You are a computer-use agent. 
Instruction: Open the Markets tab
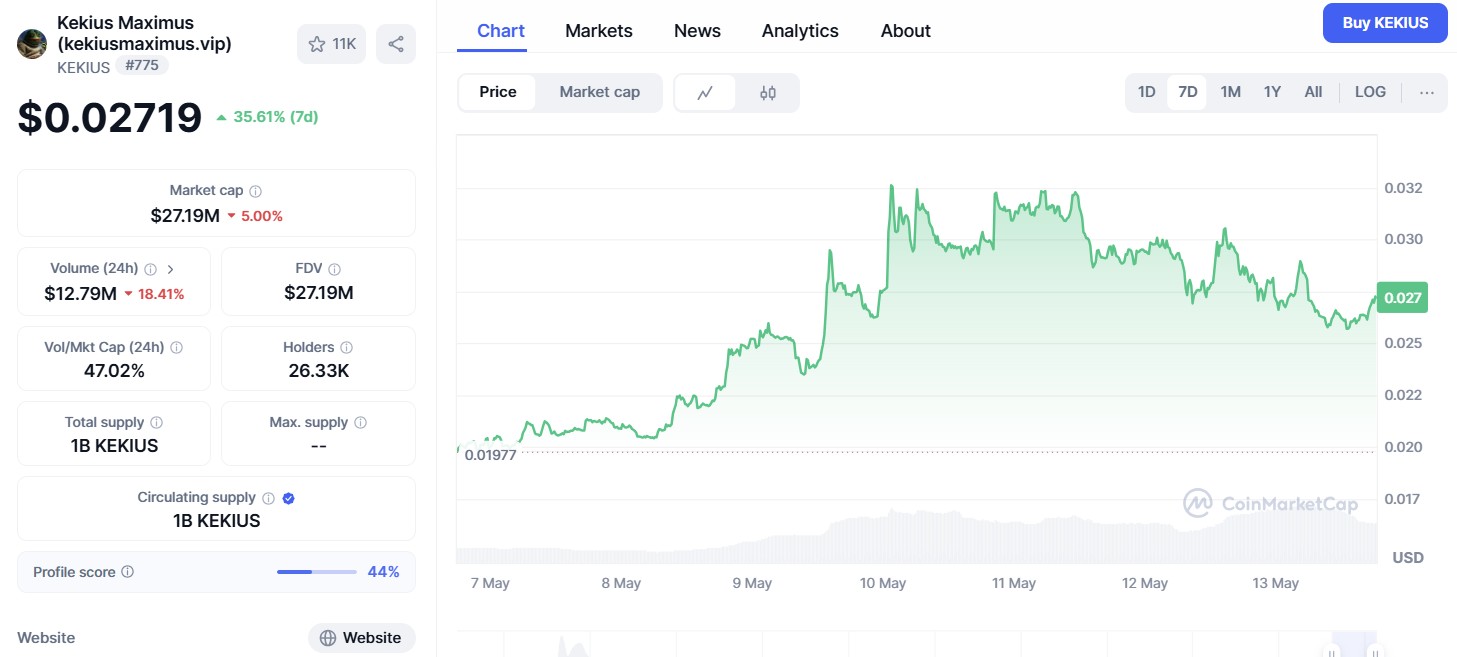tap(598, 31)
